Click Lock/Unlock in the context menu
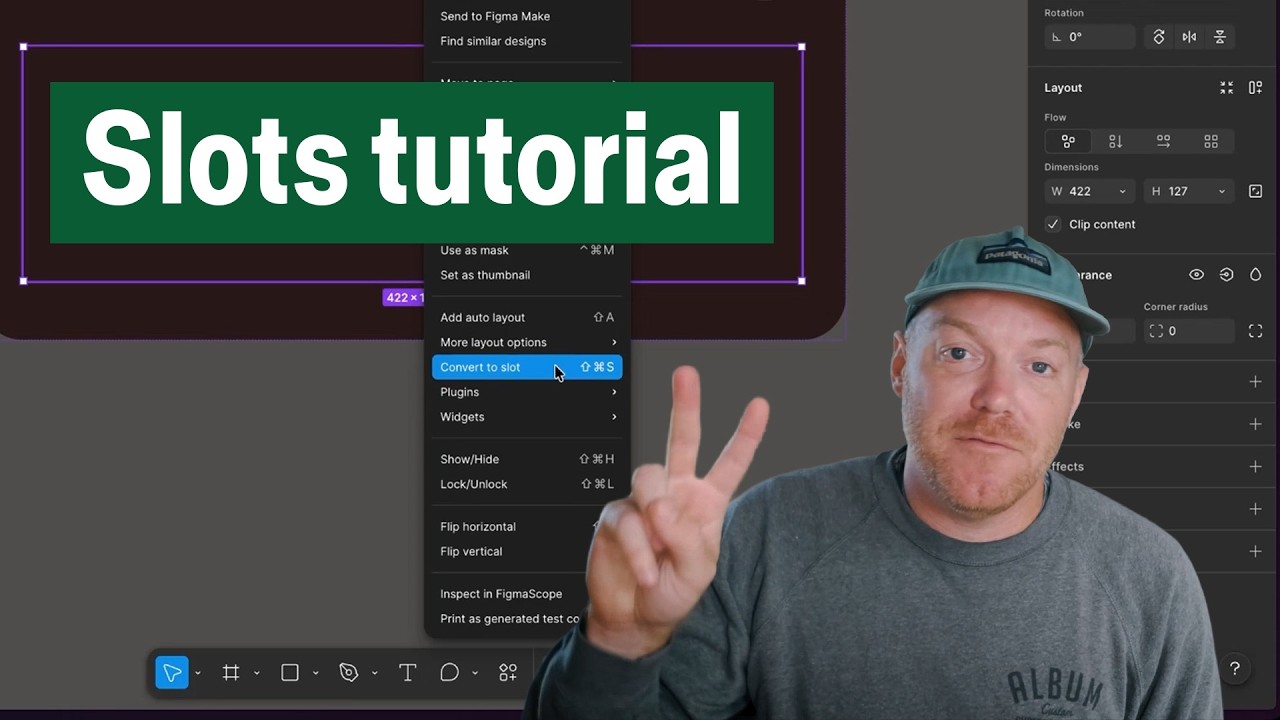Screen dimensions: 1280x720 tap(527, 484)
